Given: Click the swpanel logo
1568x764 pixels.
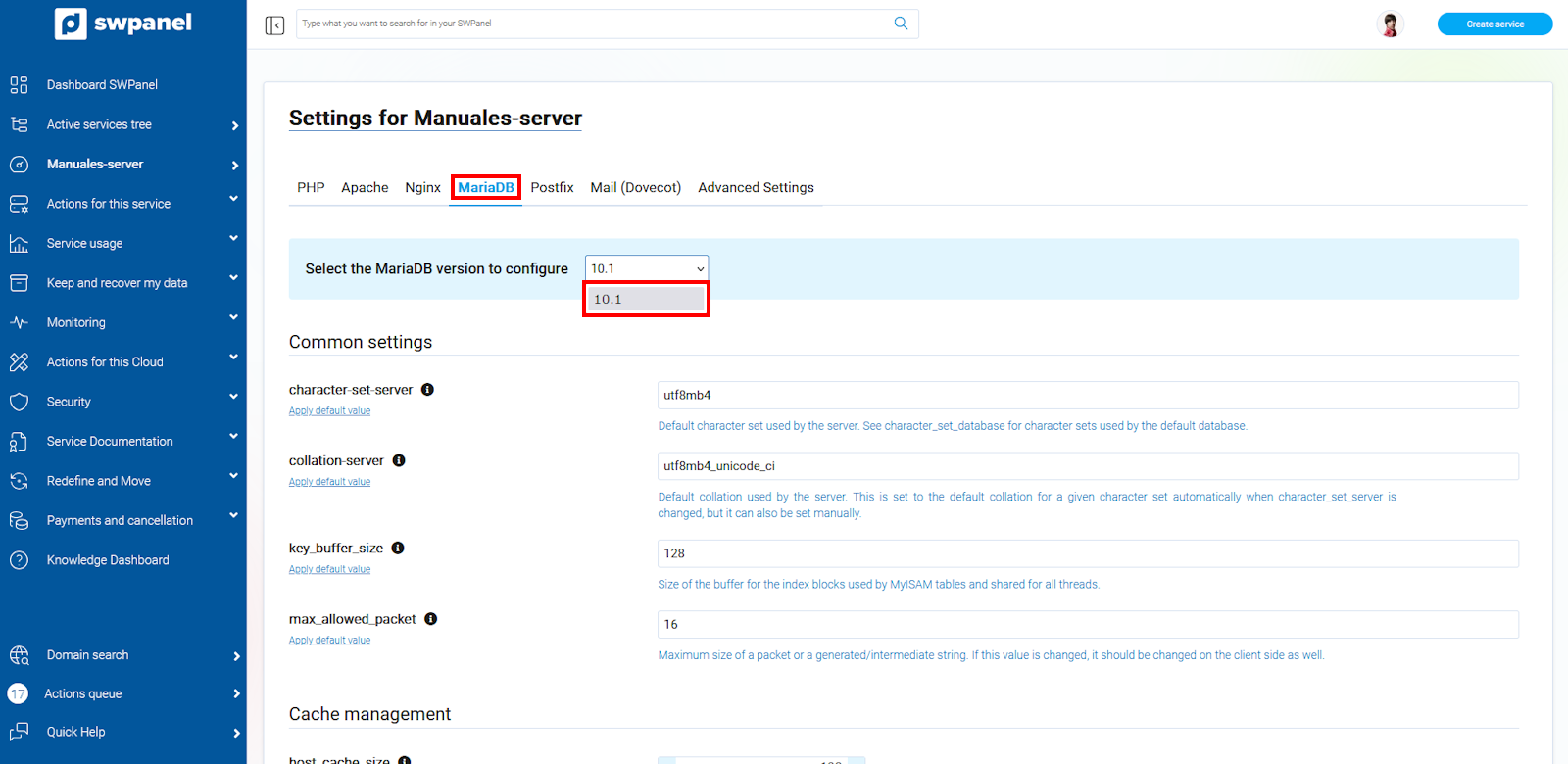Looking at the screenshot, I should click(x=123, y=24).
